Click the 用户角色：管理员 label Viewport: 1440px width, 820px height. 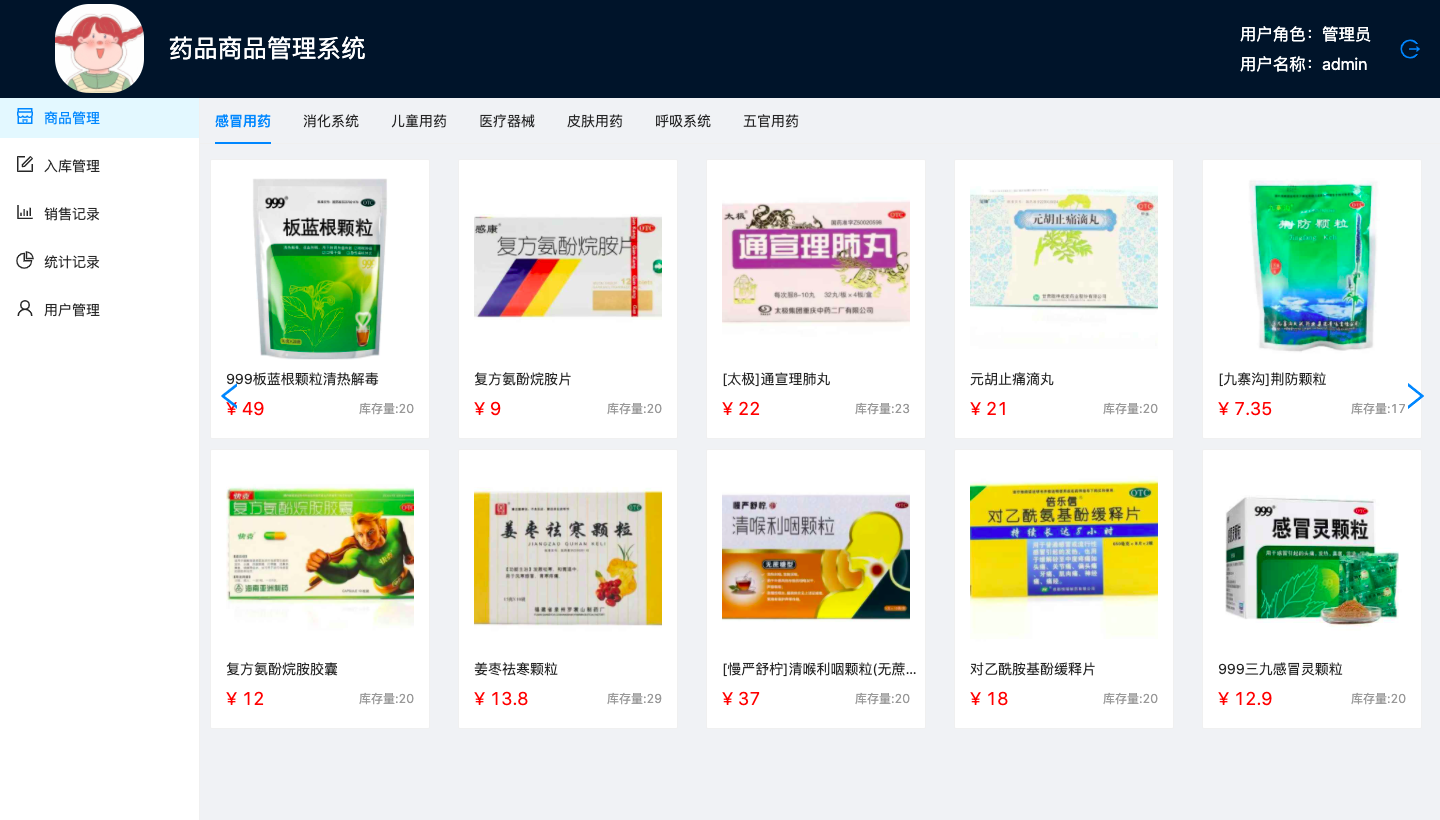[x=1305, y=34]
